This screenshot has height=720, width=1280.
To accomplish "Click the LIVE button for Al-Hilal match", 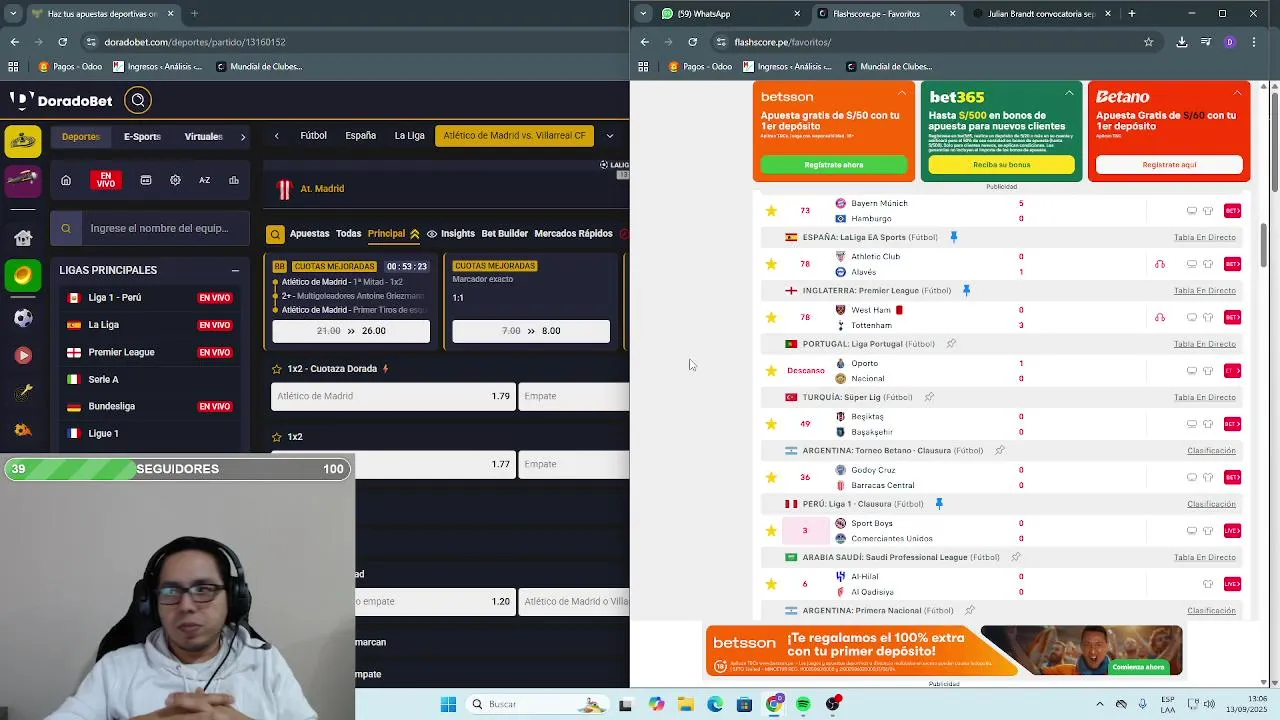I will (1232, 584).
